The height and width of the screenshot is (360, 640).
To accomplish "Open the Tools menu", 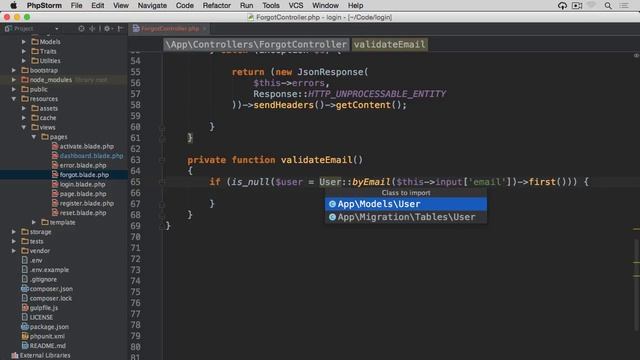I will (271, 5).
